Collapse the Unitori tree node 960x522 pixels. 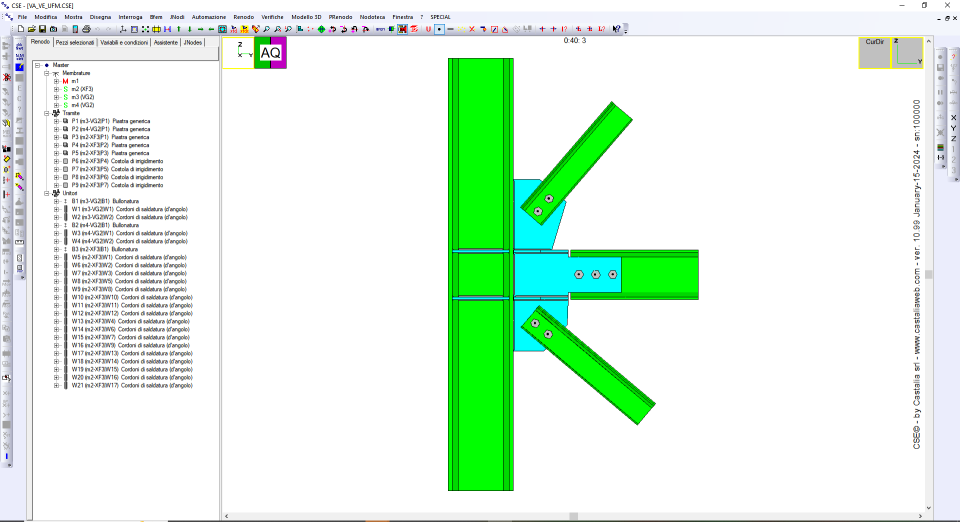tap(47, 193)
